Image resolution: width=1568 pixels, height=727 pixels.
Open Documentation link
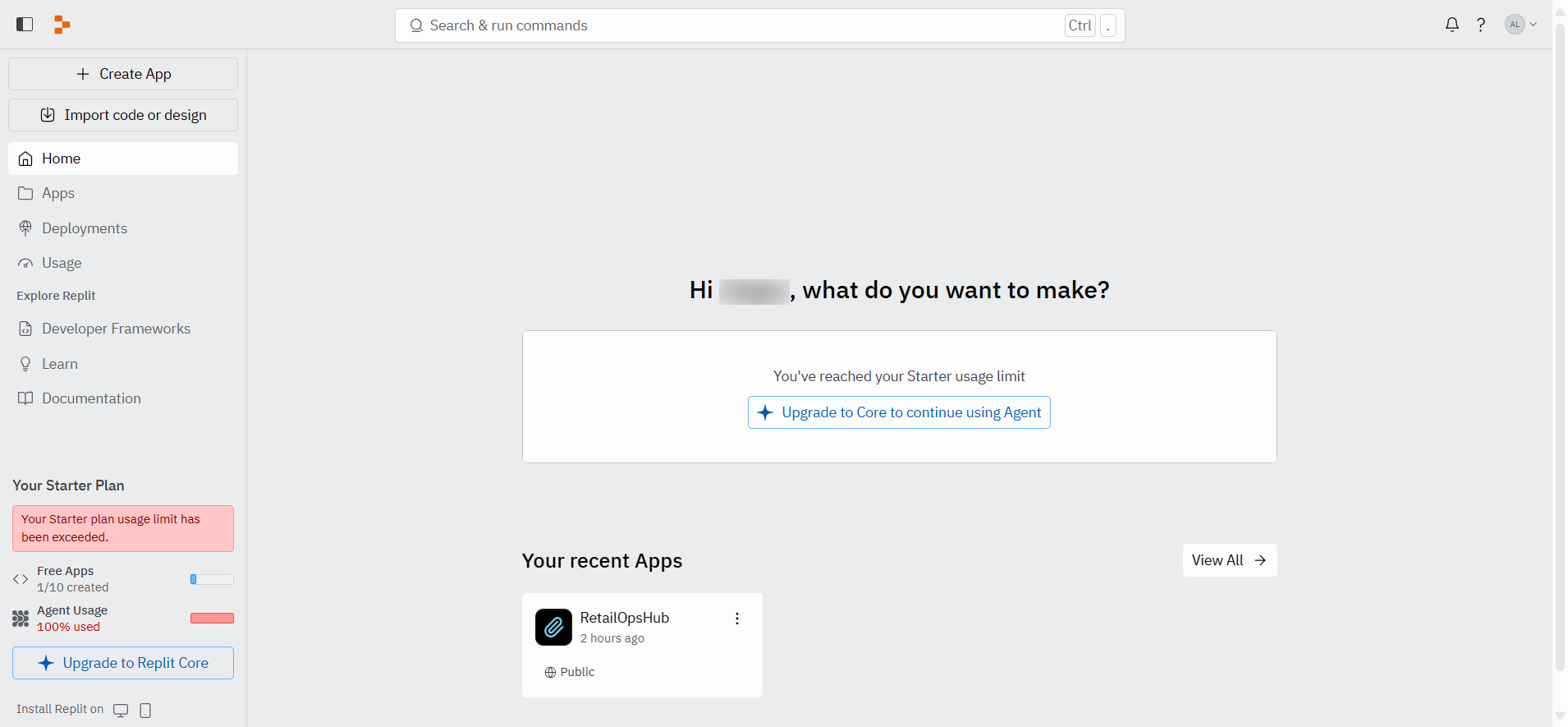click(x=123, y=398)
